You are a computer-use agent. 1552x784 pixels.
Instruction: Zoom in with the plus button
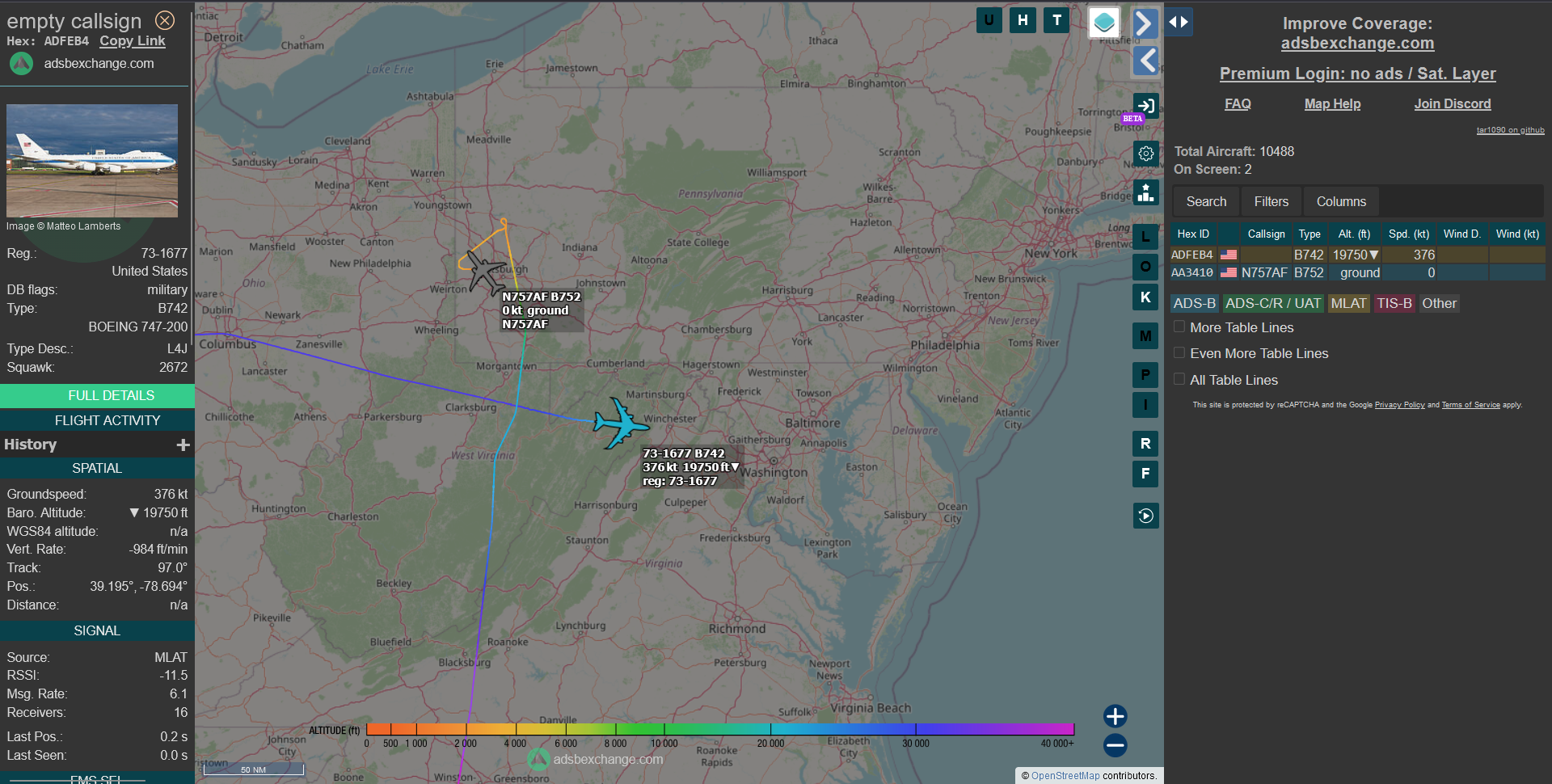(1115, 716)
